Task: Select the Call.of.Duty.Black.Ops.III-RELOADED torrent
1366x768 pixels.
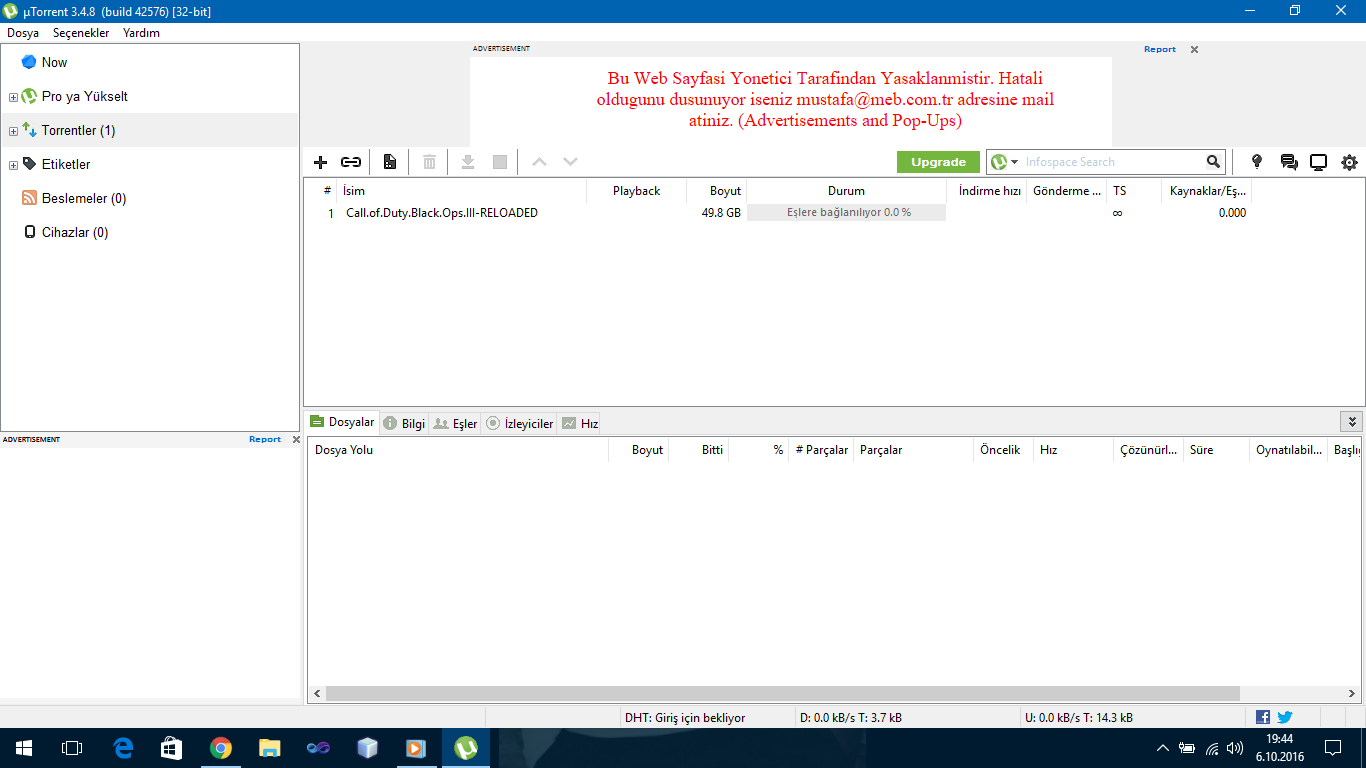Action: pos(442,212)
